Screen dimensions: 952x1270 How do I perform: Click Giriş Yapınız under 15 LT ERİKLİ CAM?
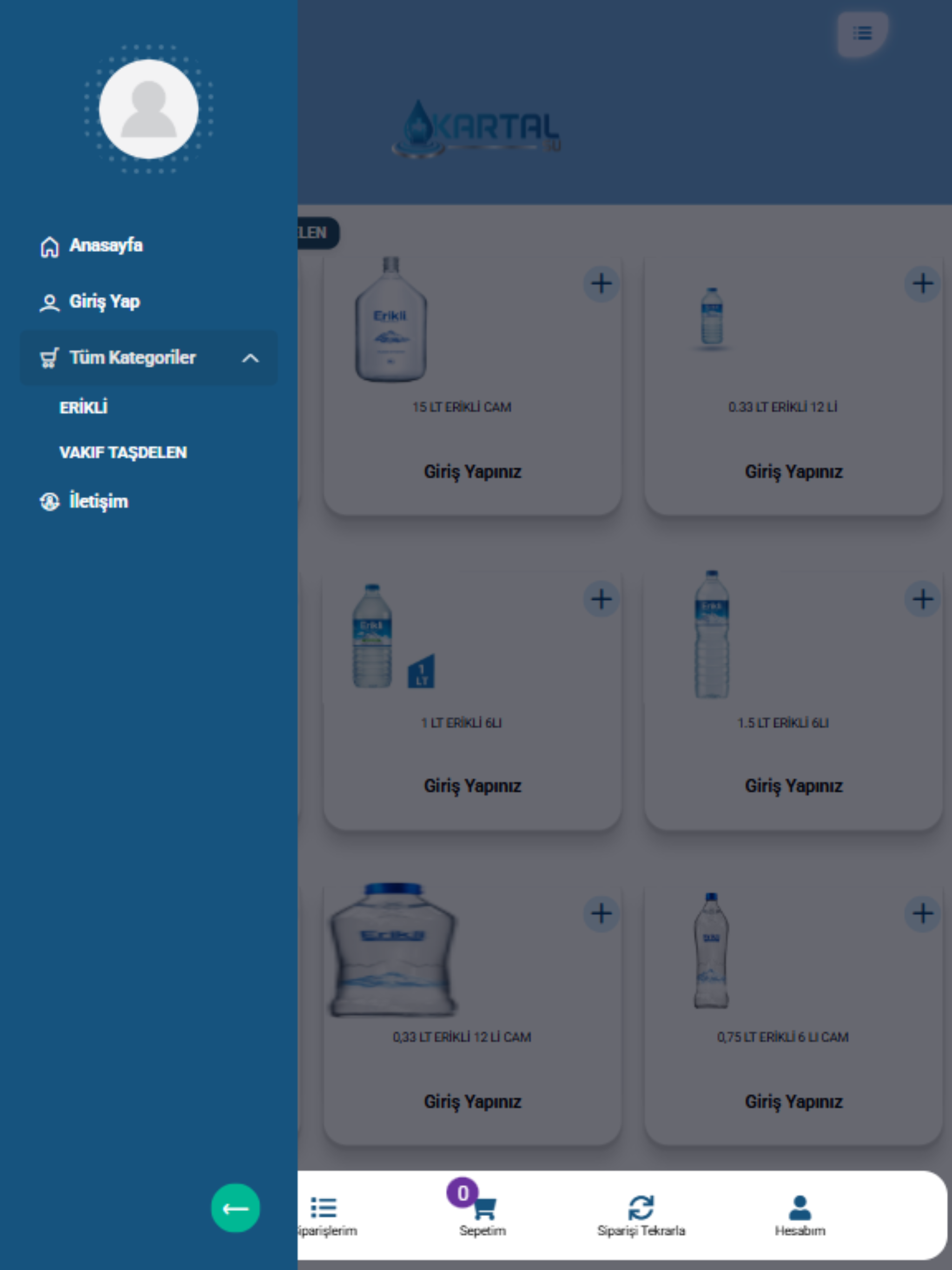(x=473, y=471)
